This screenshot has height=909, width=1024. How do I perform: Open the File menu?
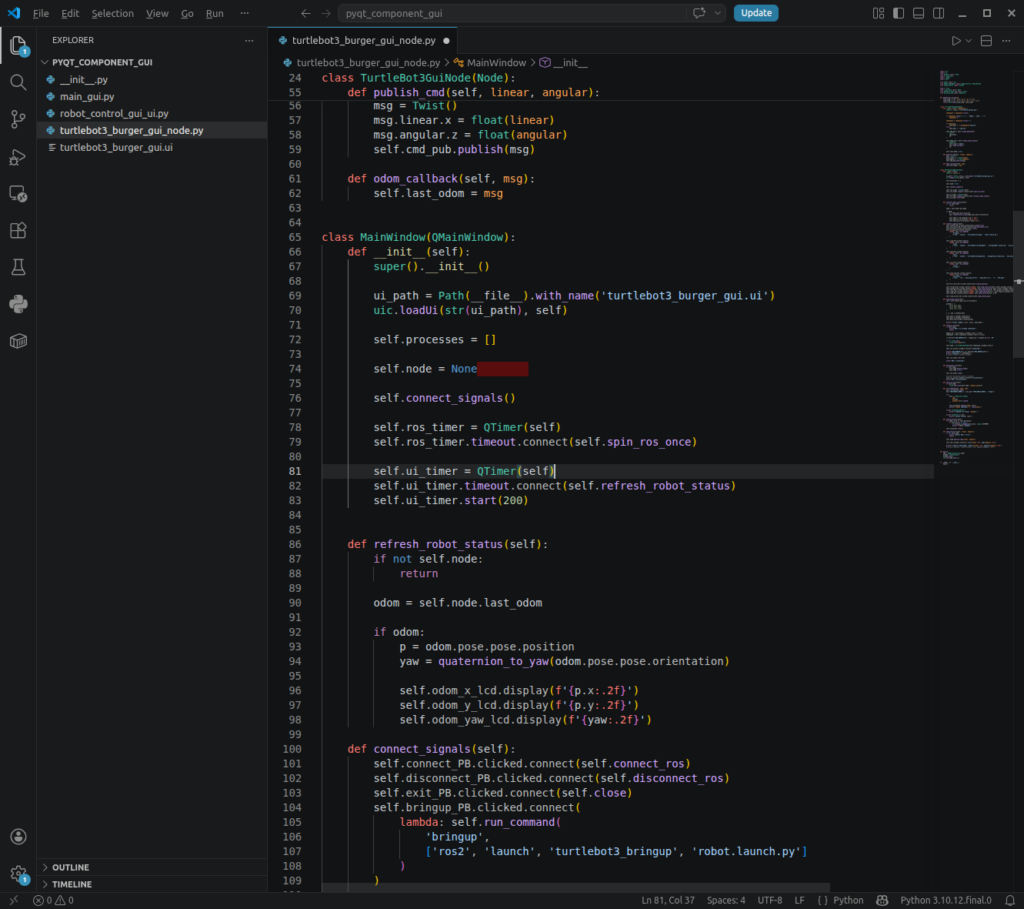40,13
